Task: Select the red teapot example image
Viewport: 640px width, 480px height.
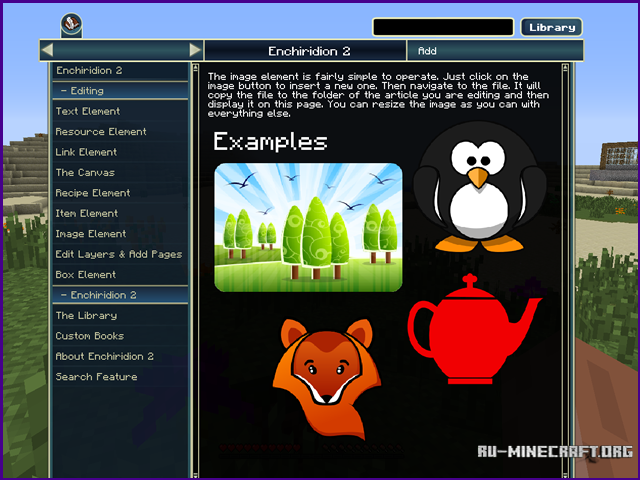Action: pos(475,329)
